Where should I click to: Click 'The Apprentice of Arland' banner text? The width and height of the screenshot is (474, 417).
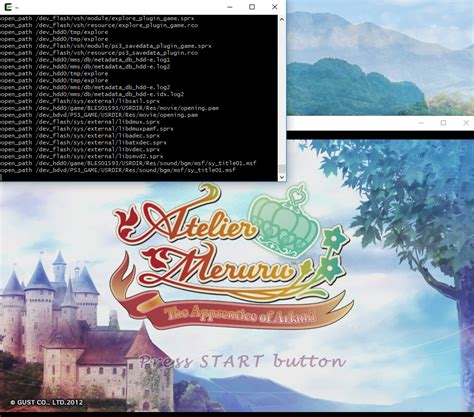coord(240,314)
